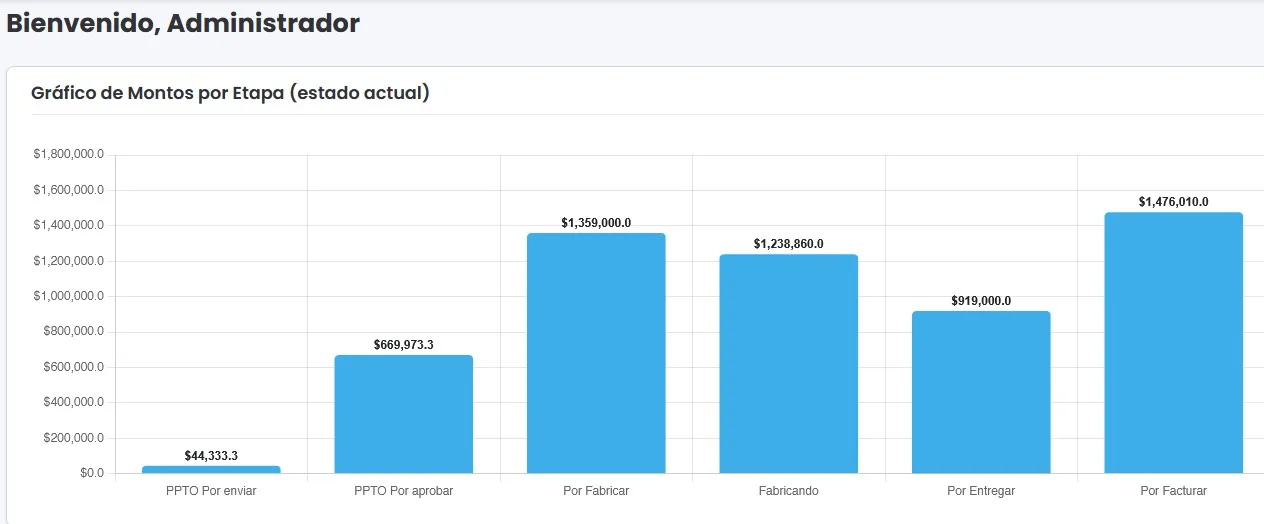The width and height of the screenshot is (1264, 524).
Task: Click the 'Bienvenido, Administrador' heading
Action: (183, 24)
